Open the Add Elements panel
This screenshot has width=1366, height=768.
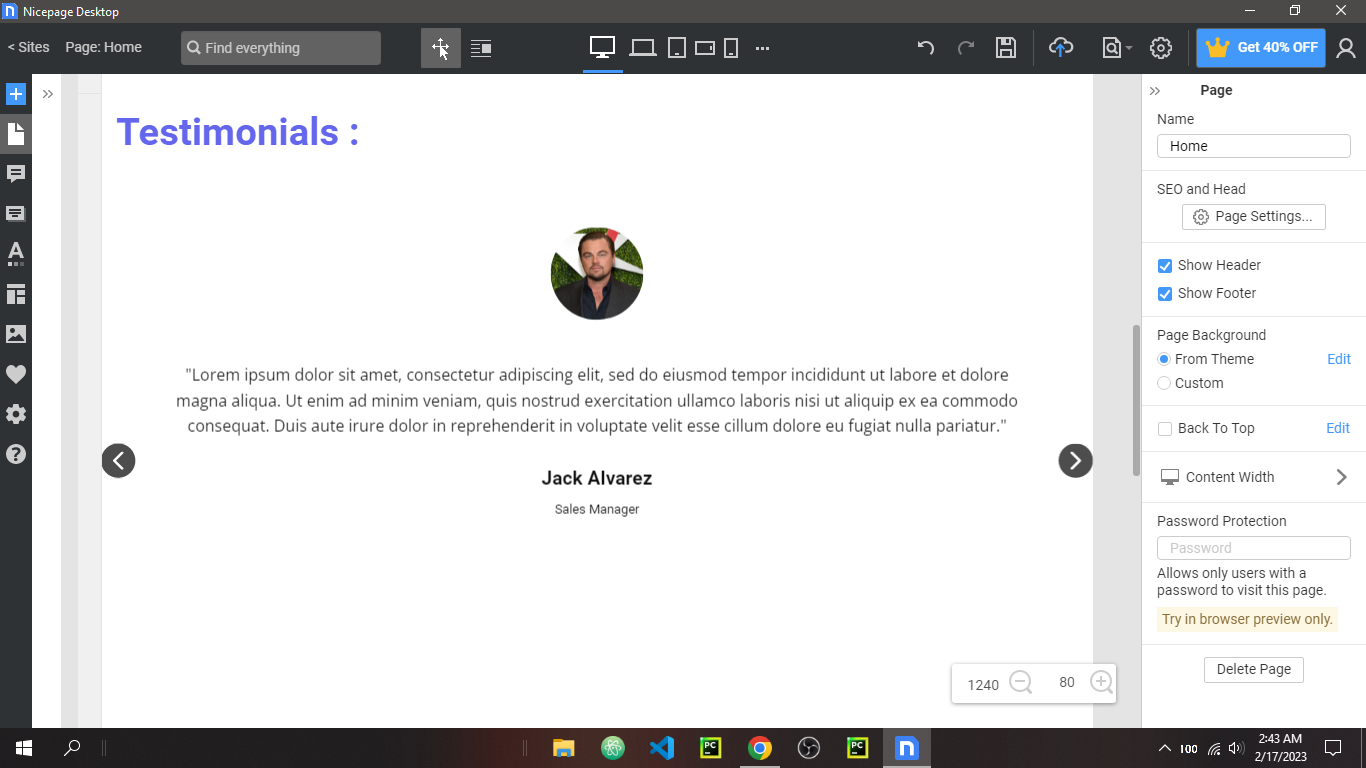click(x=15, y=93)
